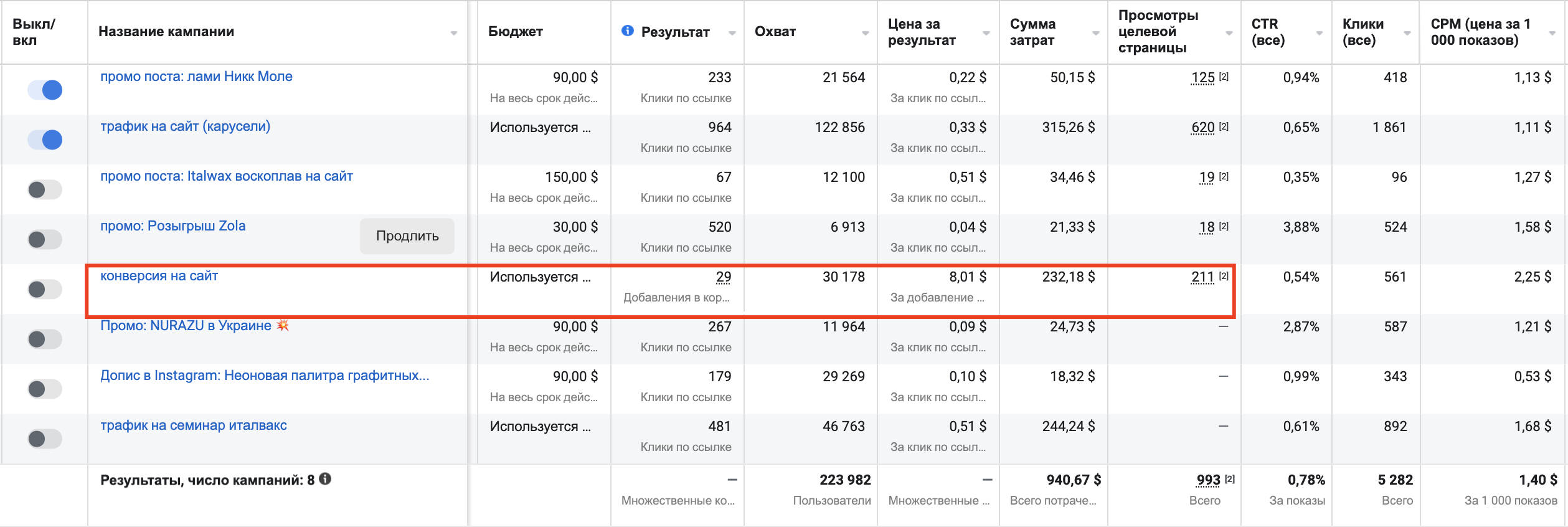Click total spend 940,67 $
The height and width of the screenshot is (527, 1568).
tap(1074, 480)
